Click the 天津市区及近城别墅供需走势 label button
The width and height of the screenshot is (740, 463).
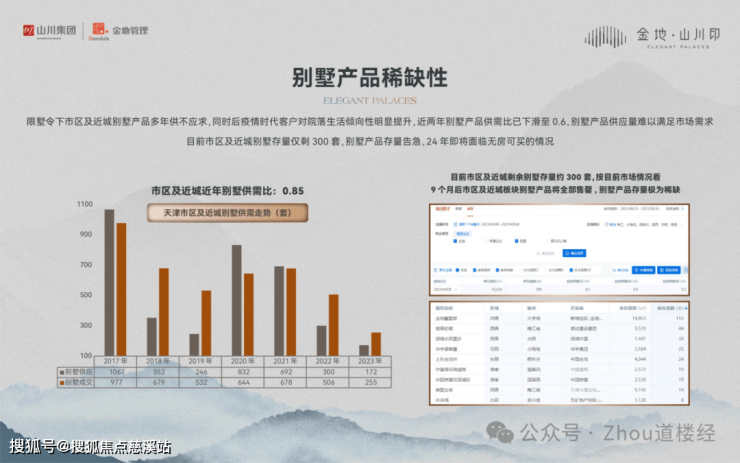(227, 213)
